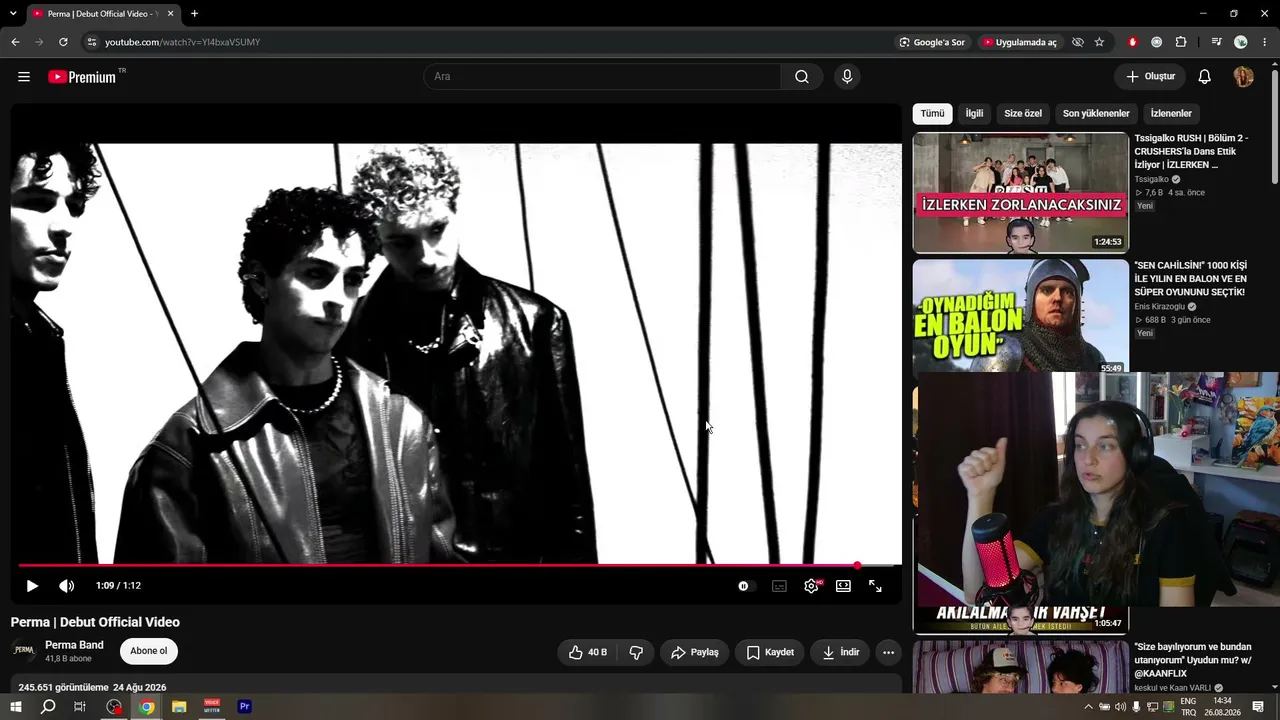The image size is (1280, 720).
Task: Open the taskbar clock and date
Action: click(x=1222, y=707)
